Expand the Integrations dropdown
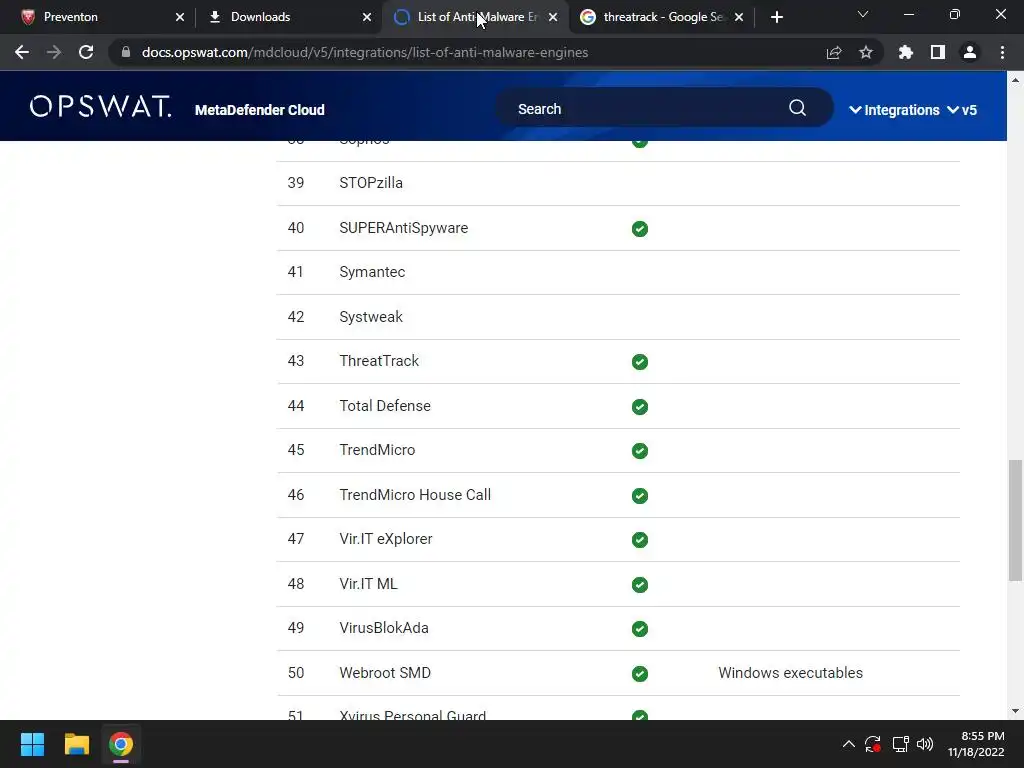The width and height of the screenshot is (1024, 768). 894,110
